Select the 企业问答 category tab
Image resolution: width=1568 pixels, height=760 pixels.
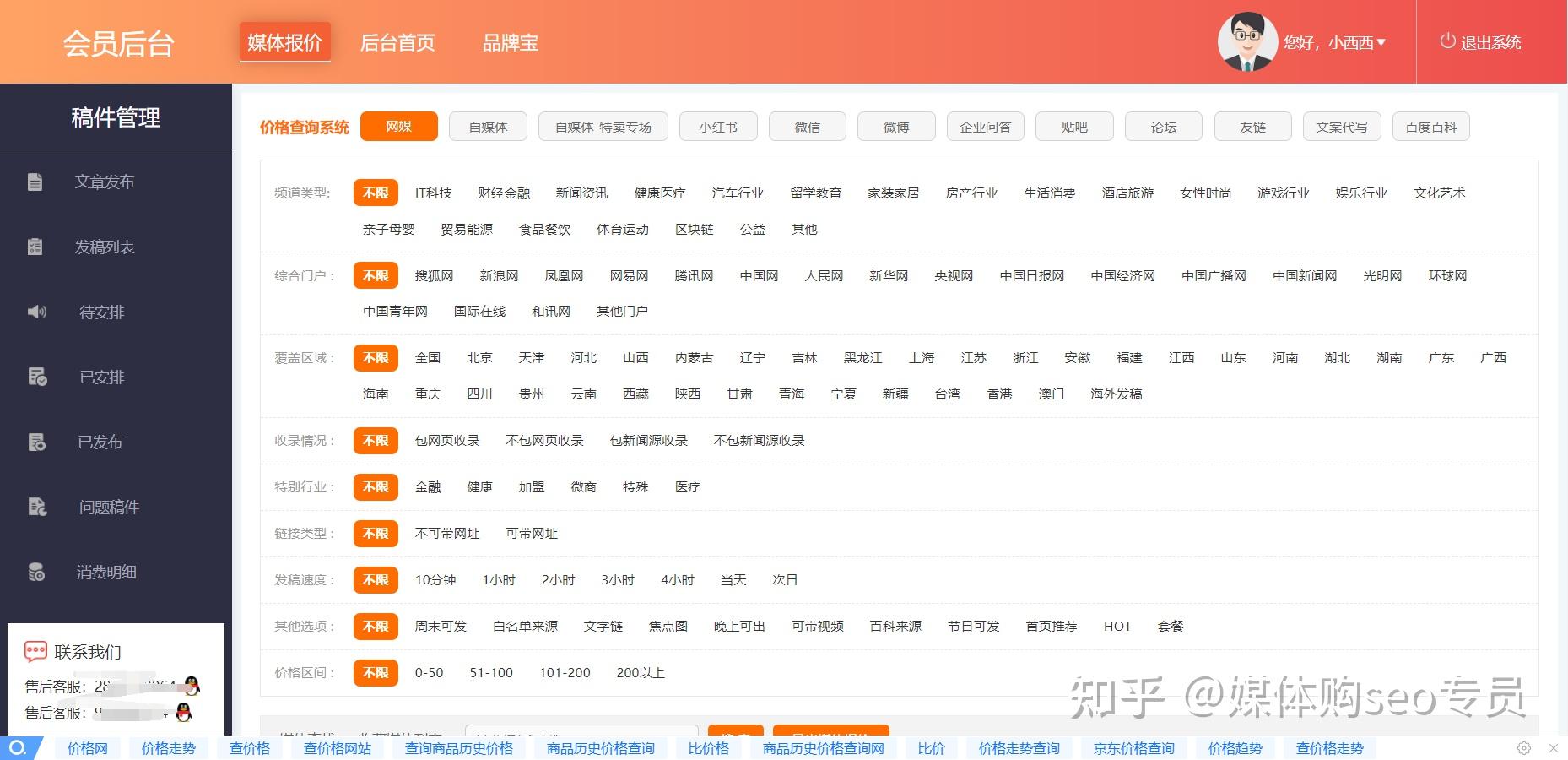[x=985, y=127]
